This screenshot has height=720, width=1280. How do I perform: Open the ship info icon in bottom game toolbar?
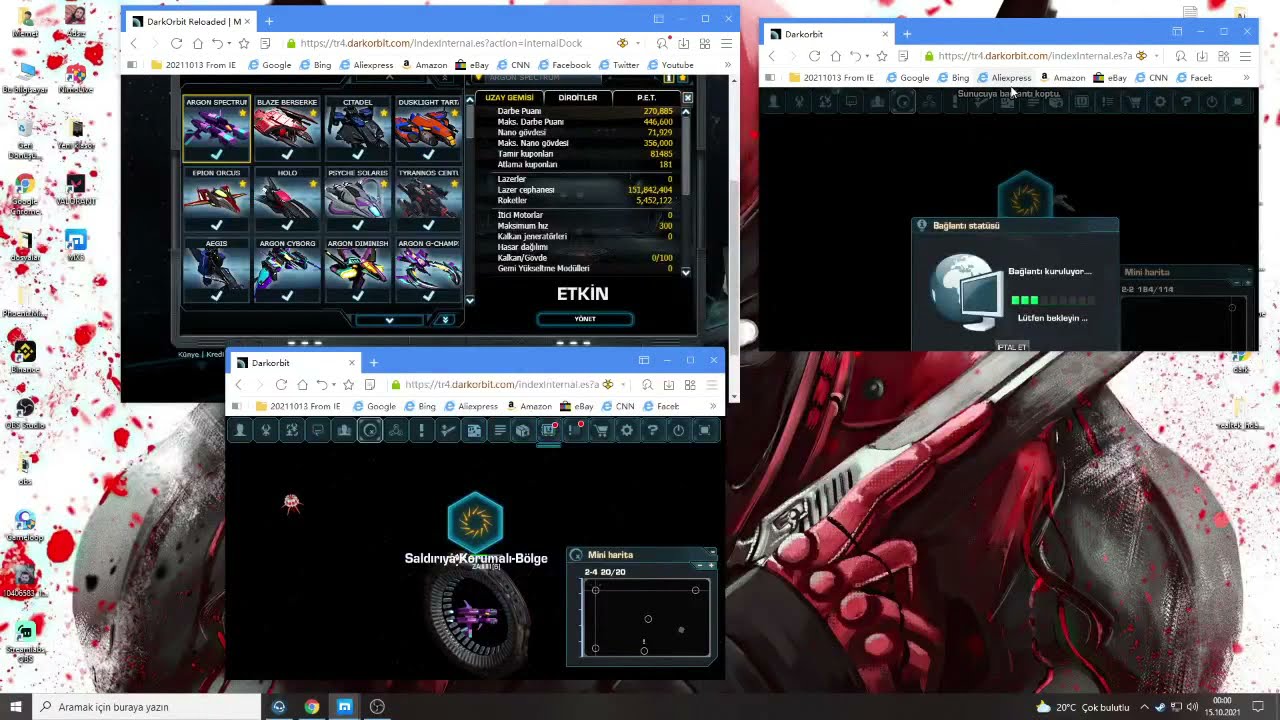pyautogui.click(x=266, y=430)
